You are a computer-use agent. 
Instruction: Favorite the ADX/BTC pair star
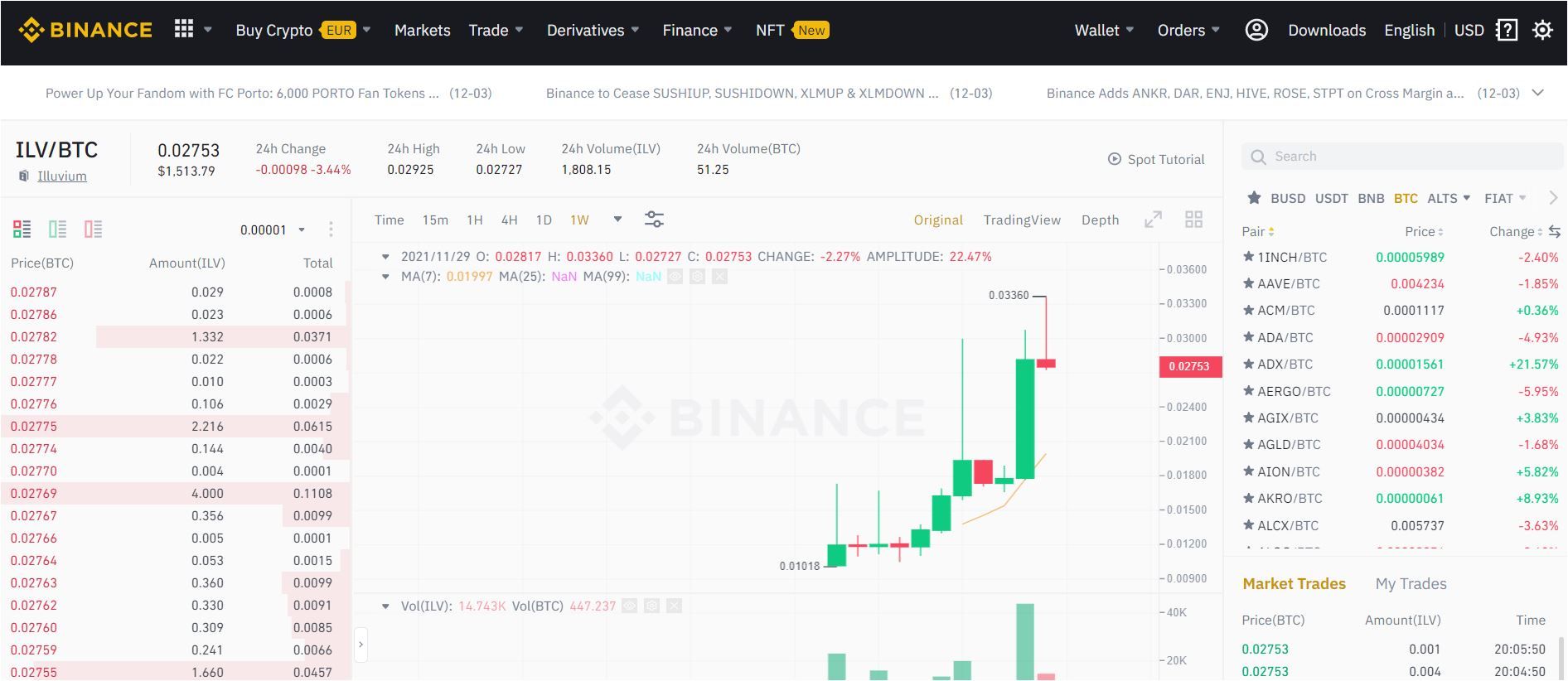pyautogui.click(x=1249, y=364)
